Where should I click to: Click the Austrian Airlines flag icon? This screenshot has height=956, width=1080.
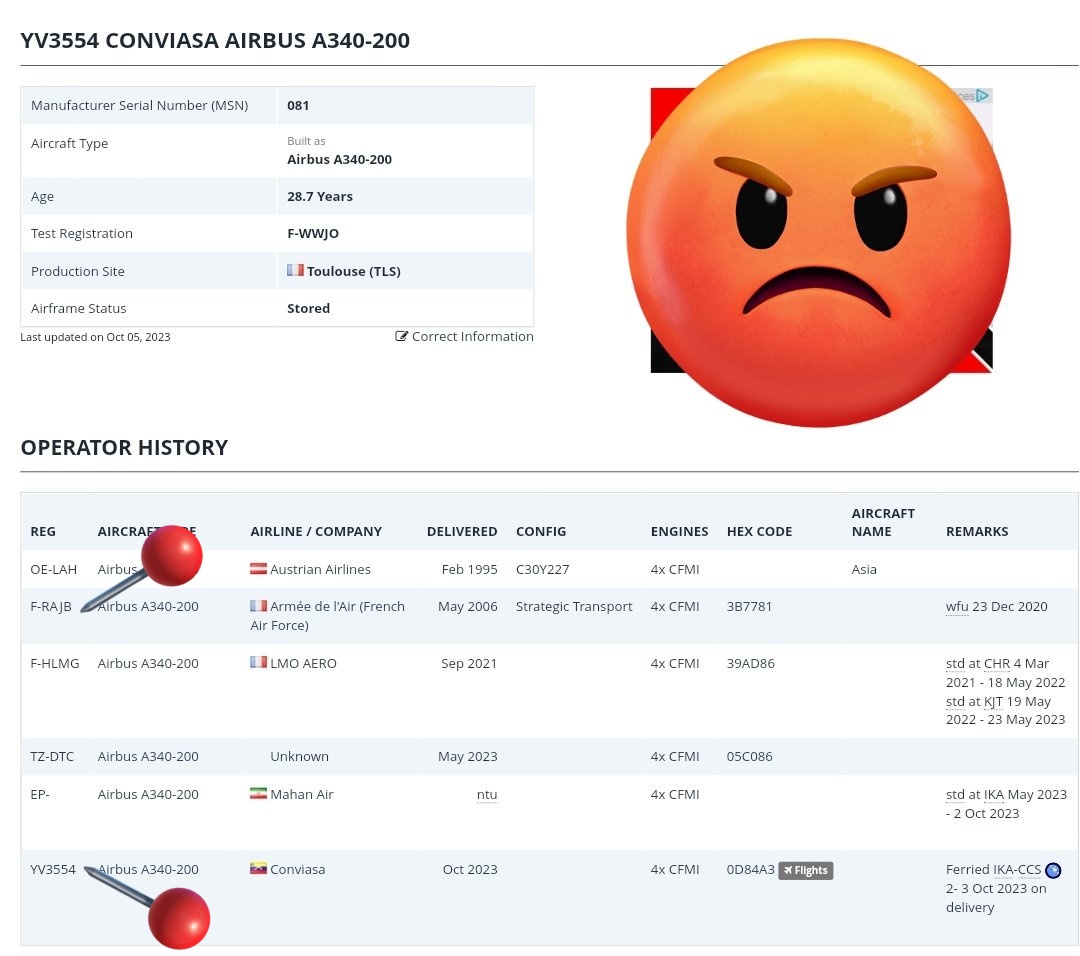258,569
